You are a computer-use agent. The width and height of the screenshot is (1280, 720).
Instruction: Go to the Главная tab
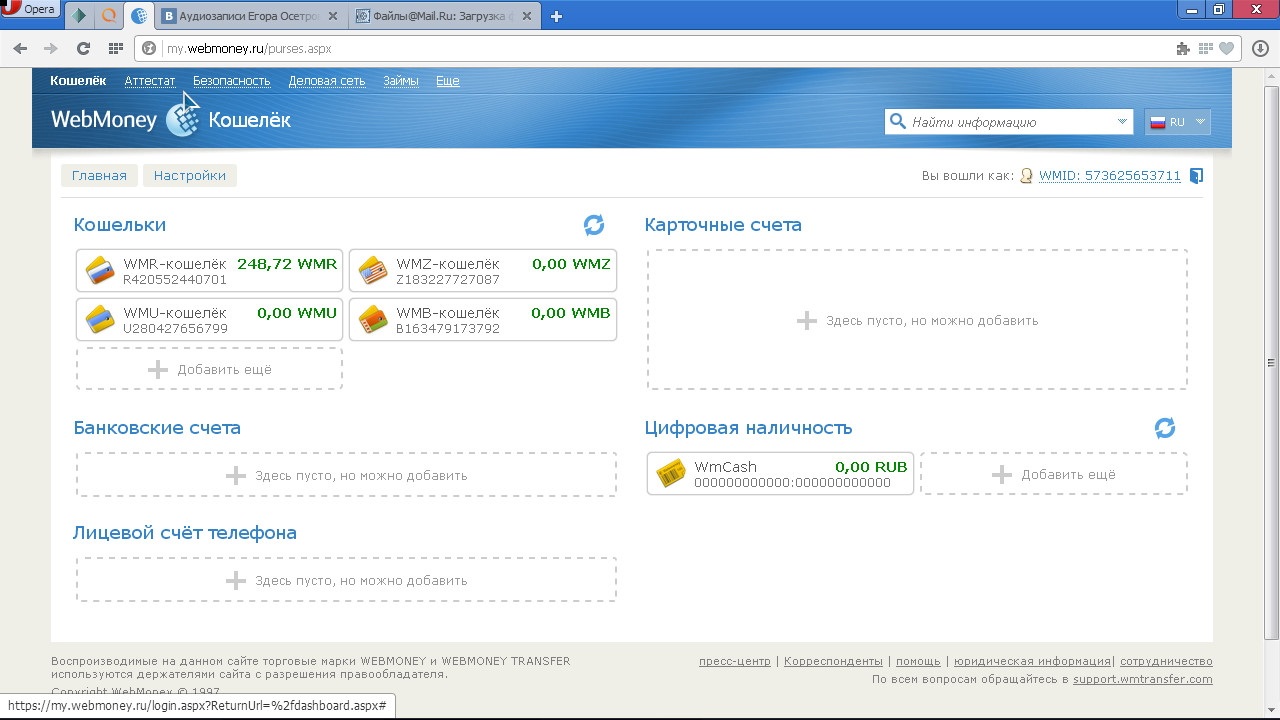99,176
